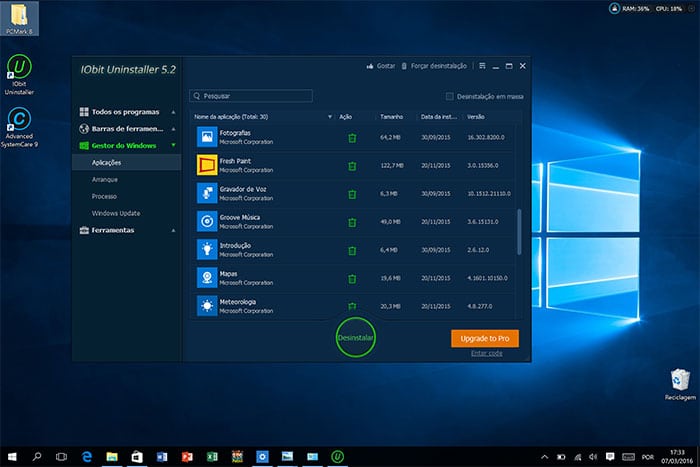
Task: Open the Windows Start menu
Action: tap(12, 456)
